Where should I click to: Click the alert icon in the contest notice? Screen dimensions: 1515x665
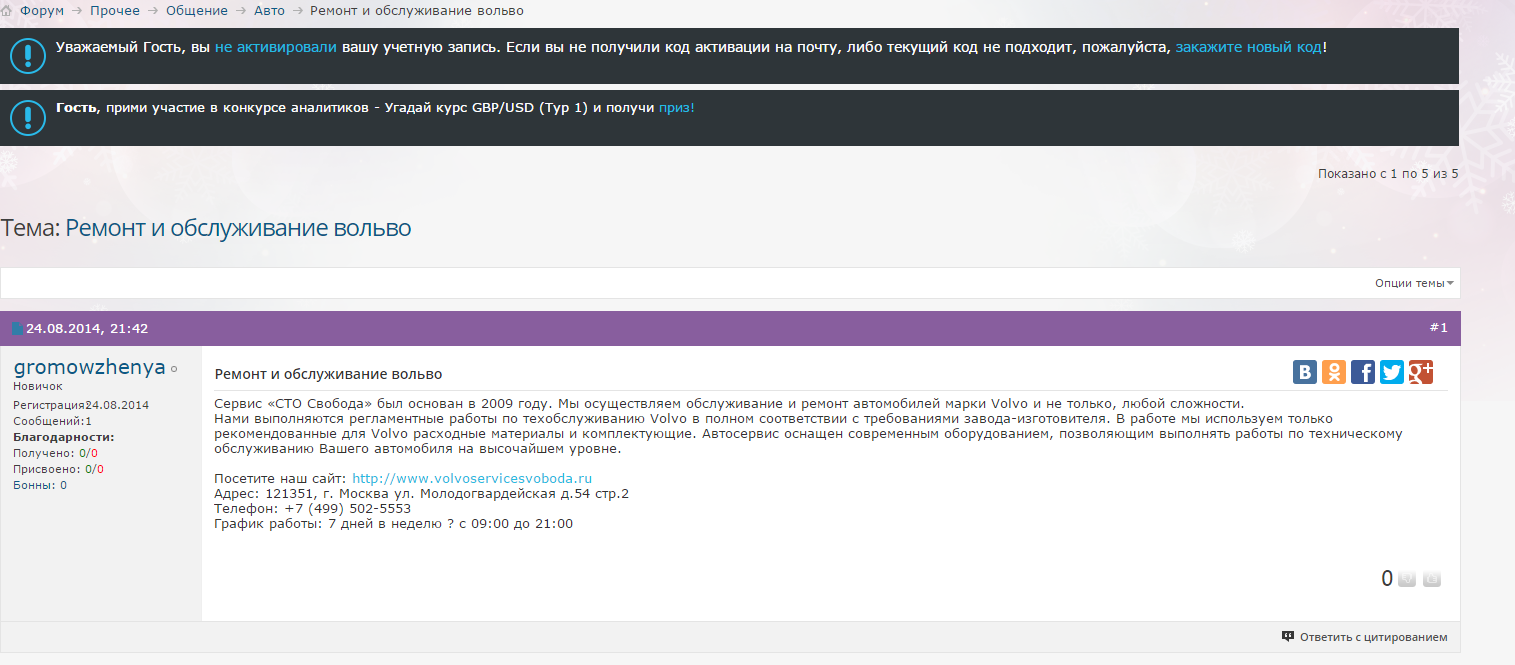pos(28,117)
